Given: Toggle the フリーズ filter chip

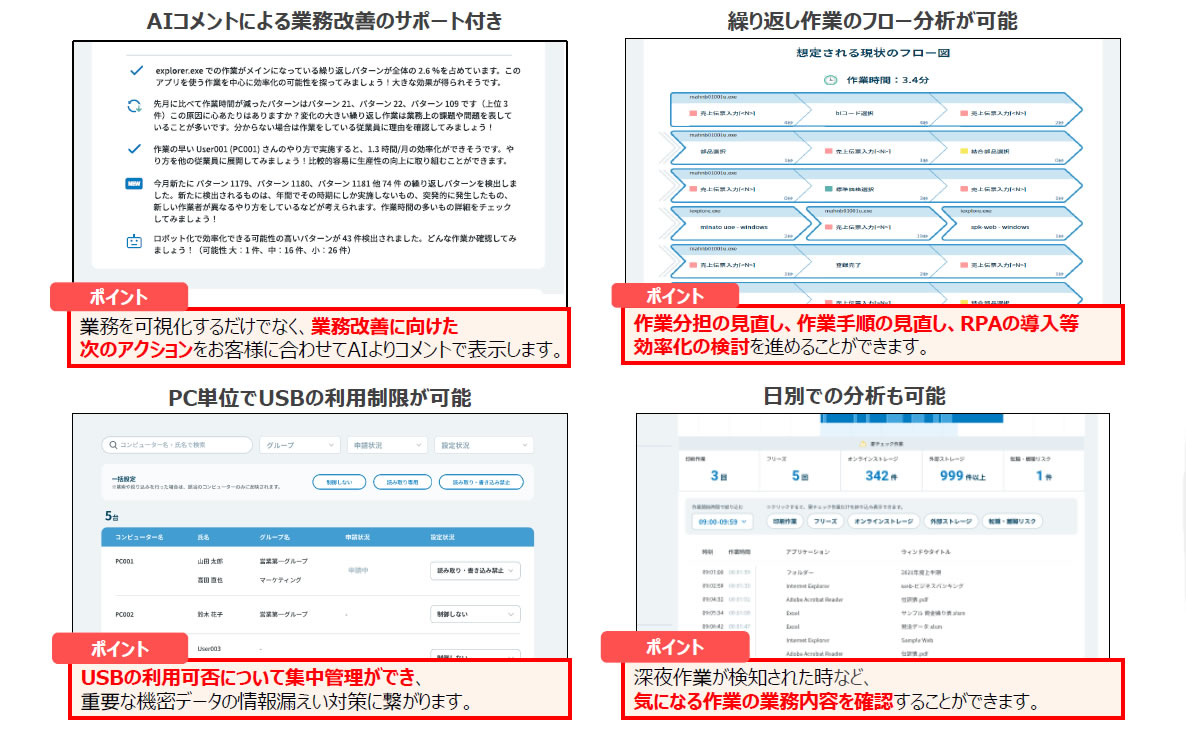Looking at the screenshot, I should (x=824, y=522).
